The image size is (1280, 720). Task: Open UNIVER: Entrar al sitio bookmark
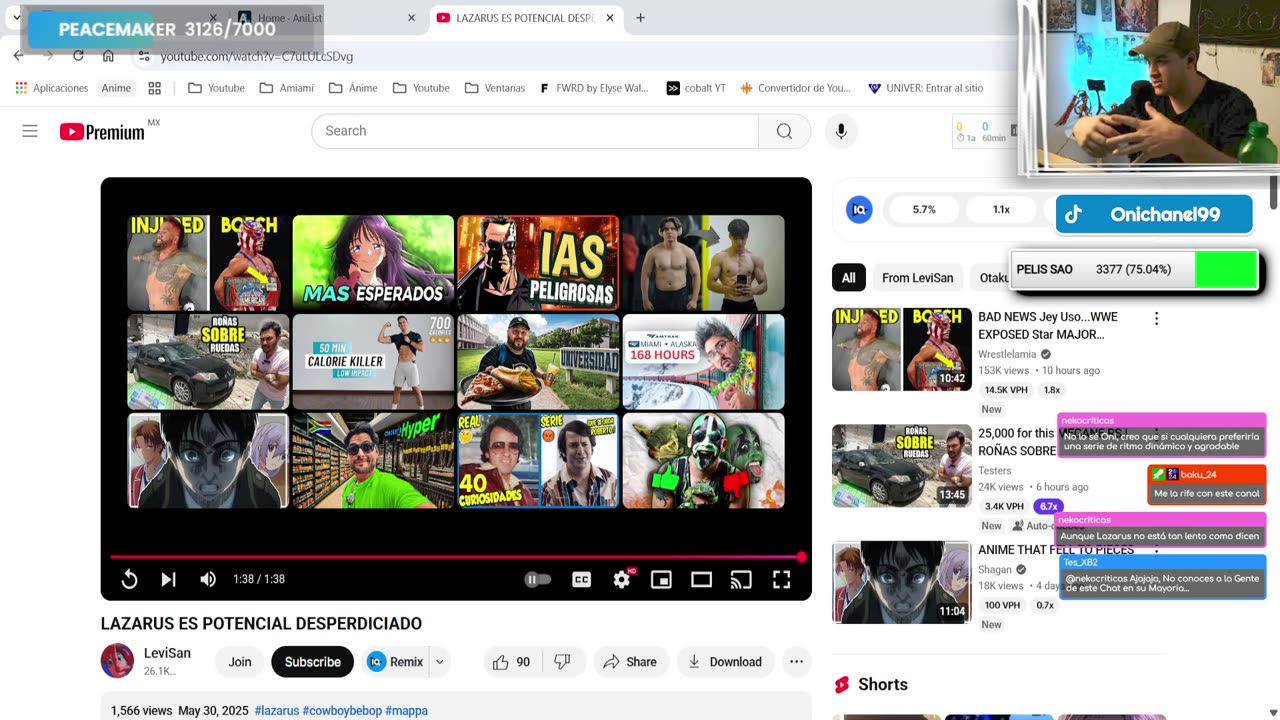click(925, 88)
